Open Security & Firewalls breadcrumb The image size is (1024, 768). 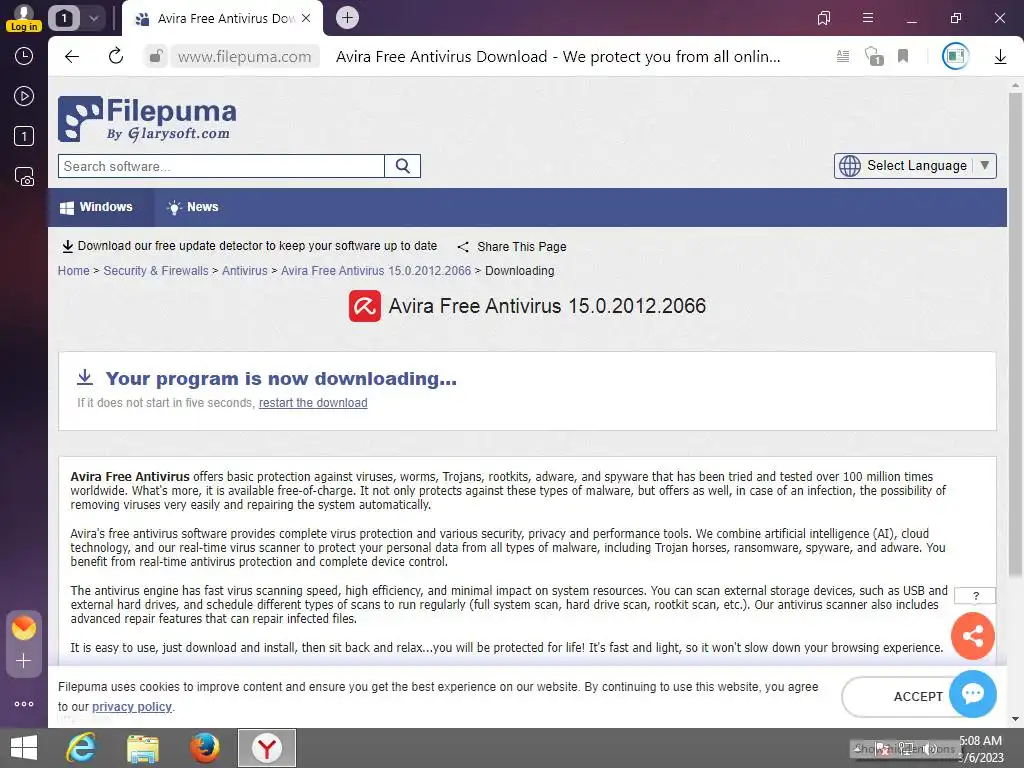pos(155,270)
